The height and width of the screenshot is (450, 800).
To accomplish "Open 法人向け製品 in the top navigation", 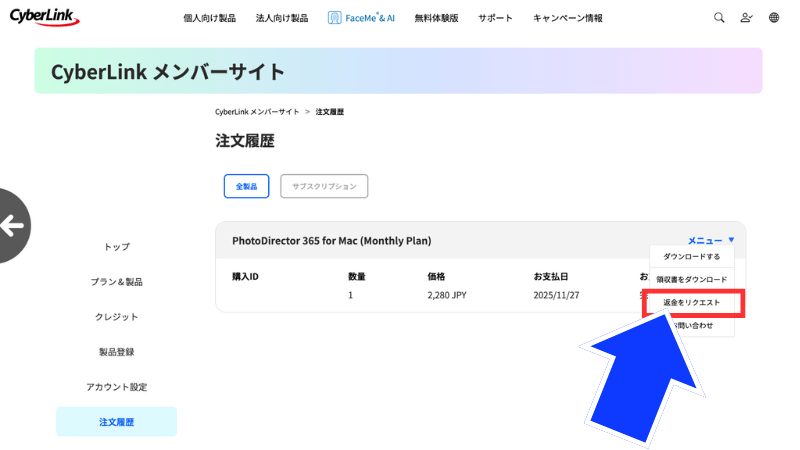I will (282, 18).
